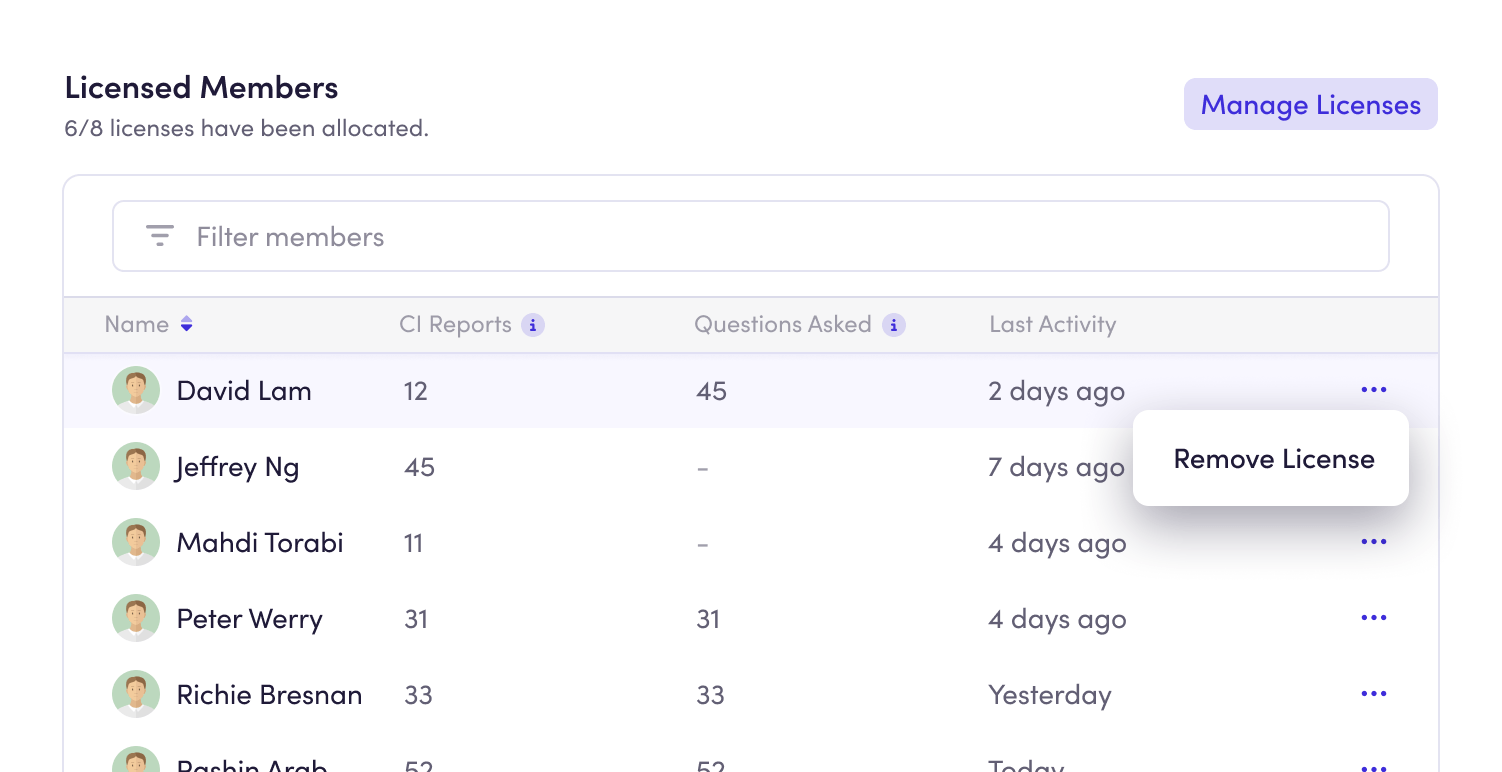This screenshot has width=1502, height=772.
Task: Expand the three-dot menu for Peter Werry
Action: point(1374,618)
